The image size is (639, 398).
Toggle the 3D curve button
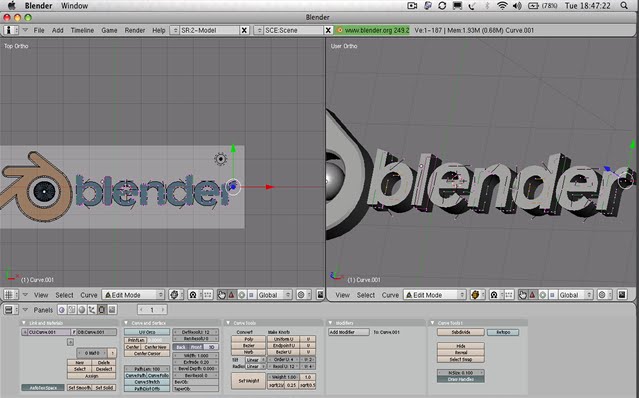pyautogui.click(x=212, y=347)
